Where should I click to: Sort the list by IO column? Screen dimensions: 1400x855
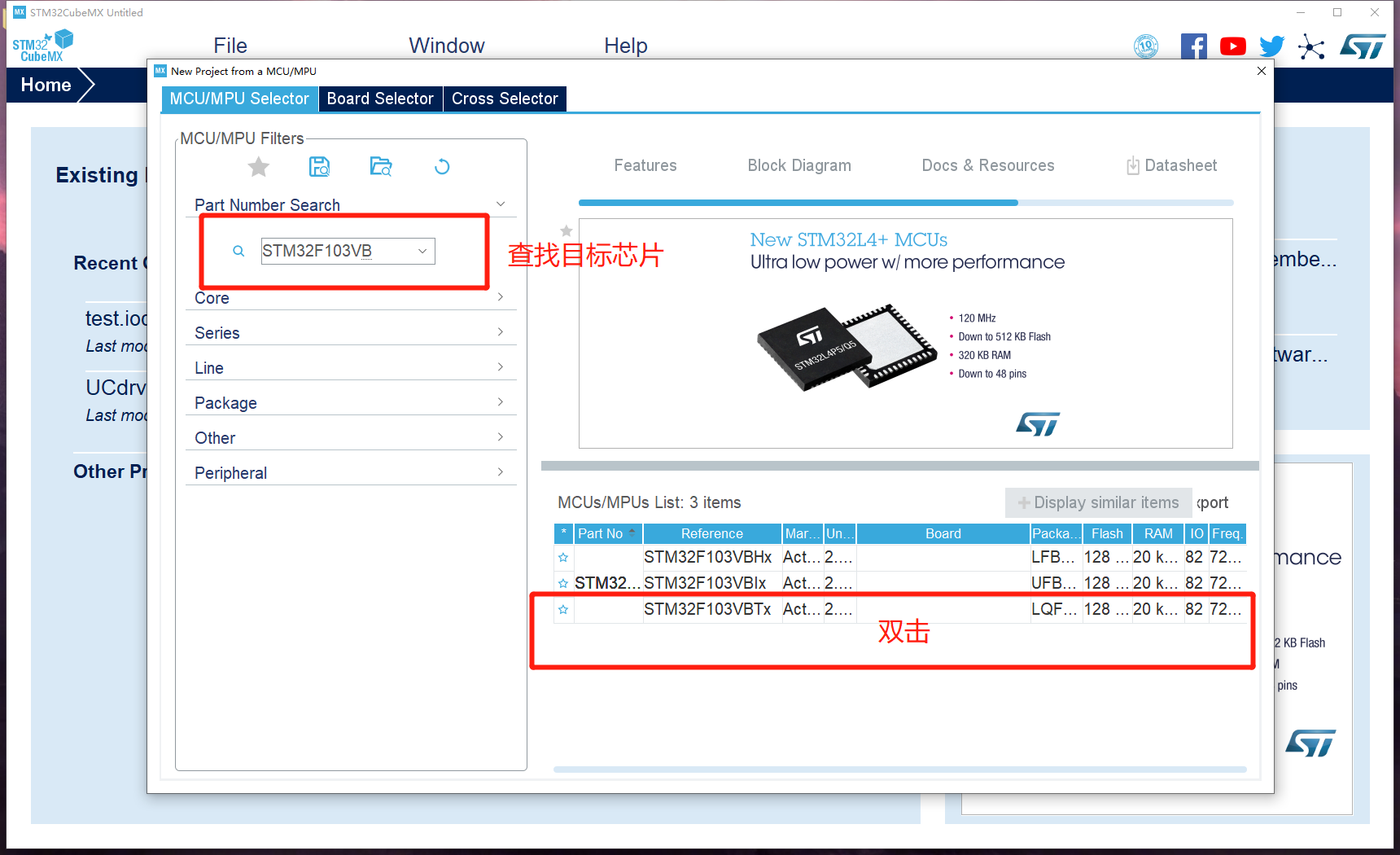click(x=1197, y=533)
